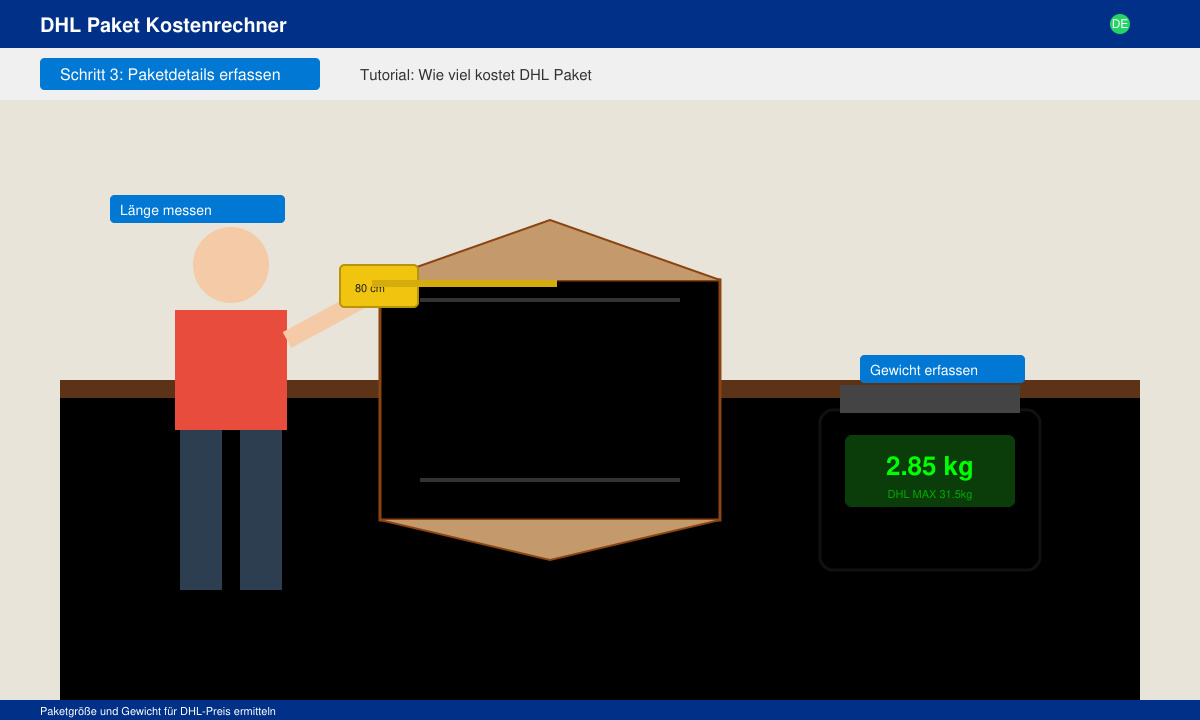This screenshot has height=720, width=1200.
Task: Click the gray scale platform
Action: click(x=930, y=399)
